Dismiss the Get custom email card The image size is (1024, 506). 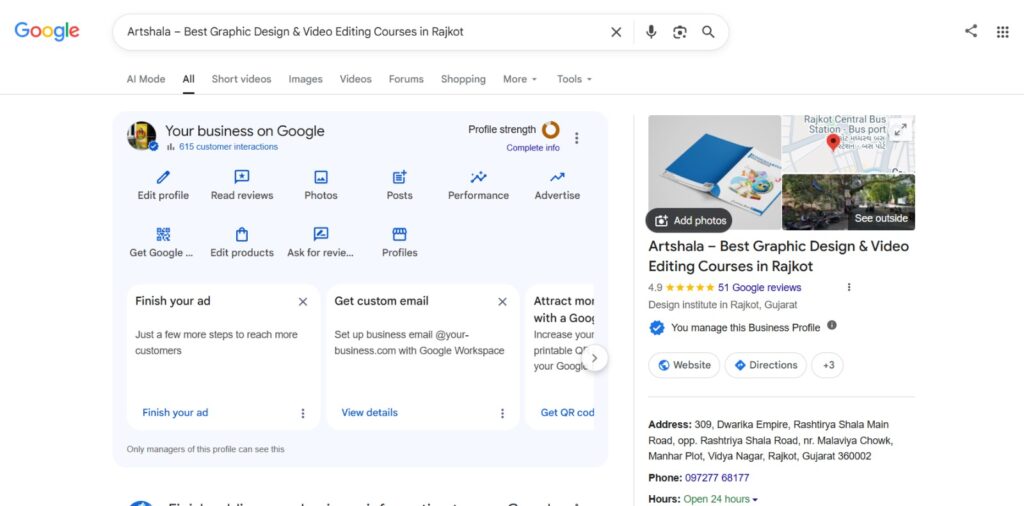click(502, 302)
